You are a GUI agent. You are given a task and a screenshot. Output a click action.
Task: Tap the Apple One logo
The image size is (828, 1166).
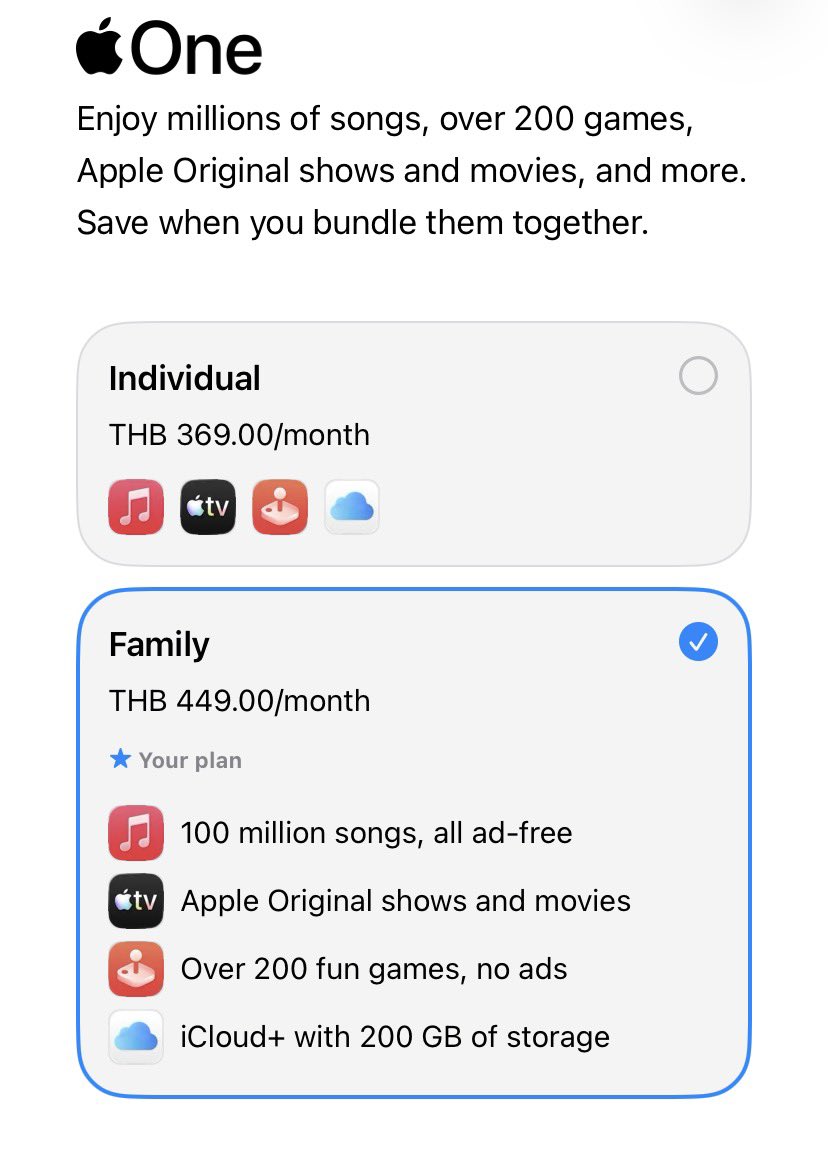coord(169,50)
